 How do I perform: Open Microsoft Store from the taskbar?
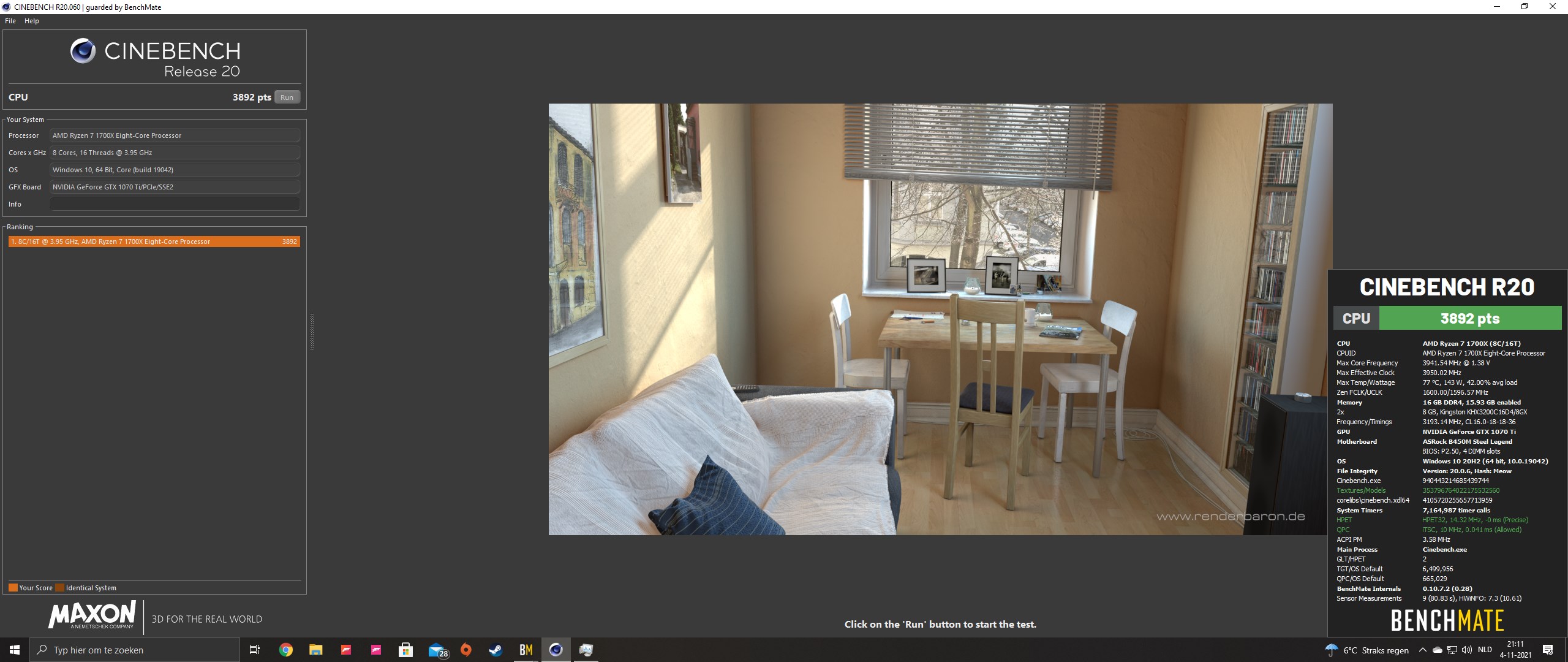tap(405, 650)
